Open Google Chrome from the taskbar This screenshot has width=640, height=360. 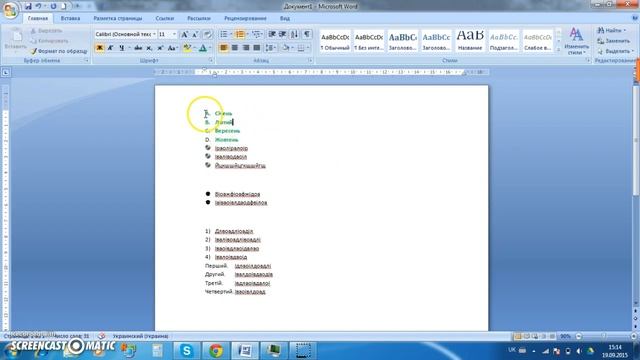coord(216,350)
